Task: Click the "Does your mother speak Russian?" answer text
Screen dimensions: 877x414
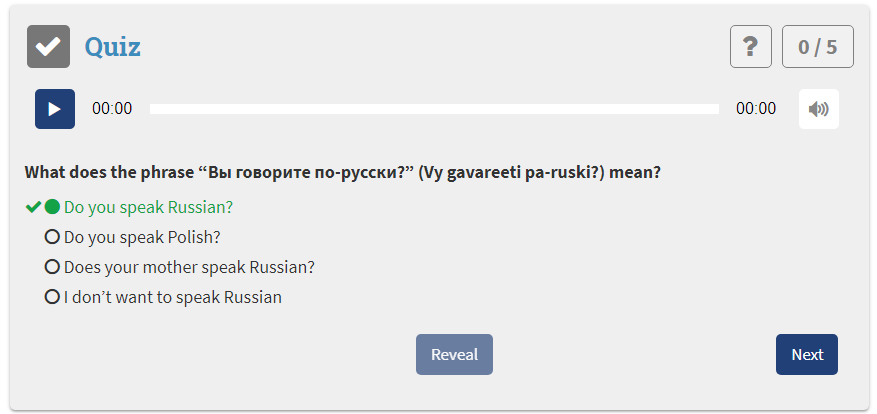Action: point(189,268)
